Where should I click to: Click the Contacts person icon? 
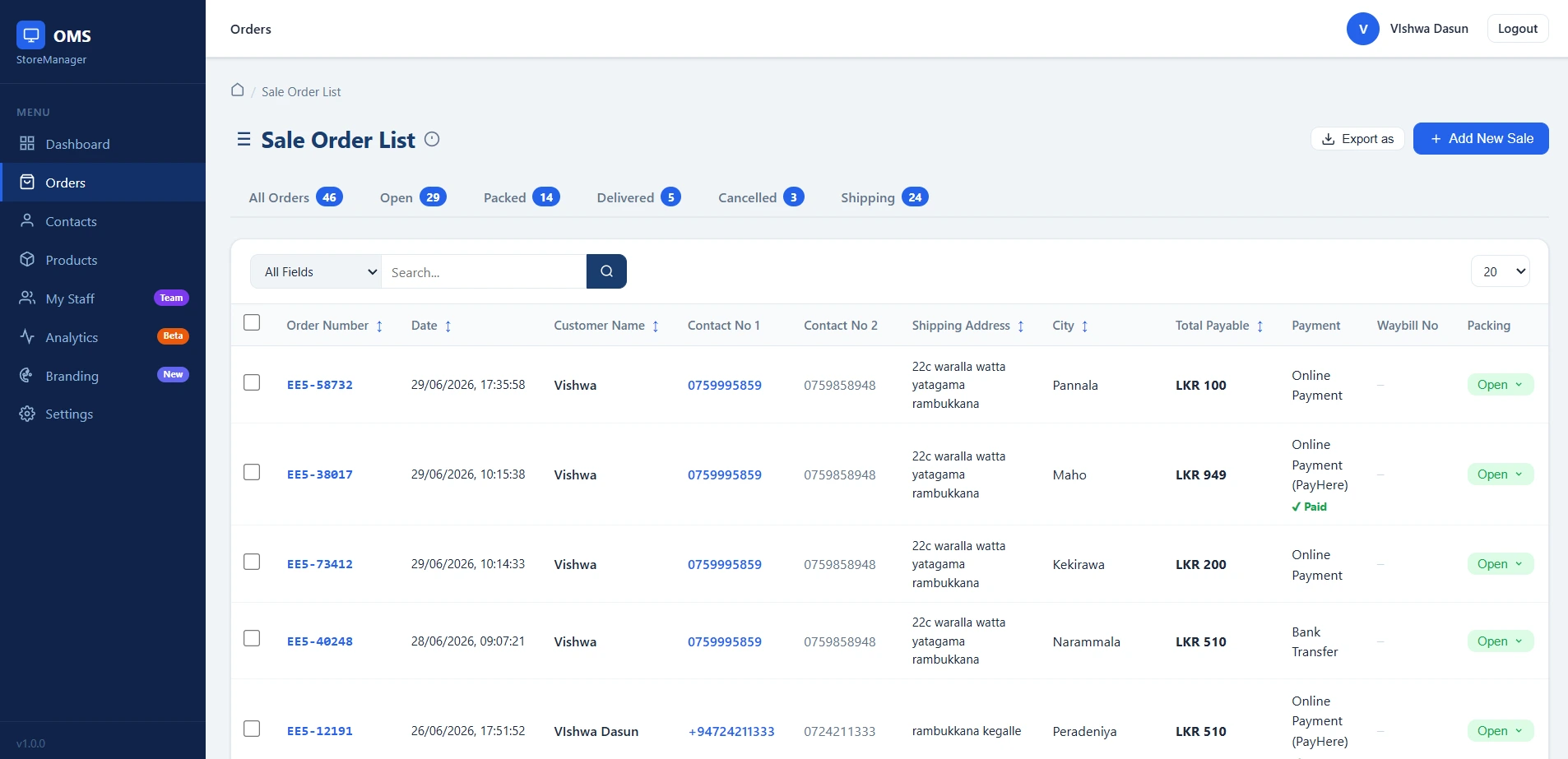(x=27, y=220)
